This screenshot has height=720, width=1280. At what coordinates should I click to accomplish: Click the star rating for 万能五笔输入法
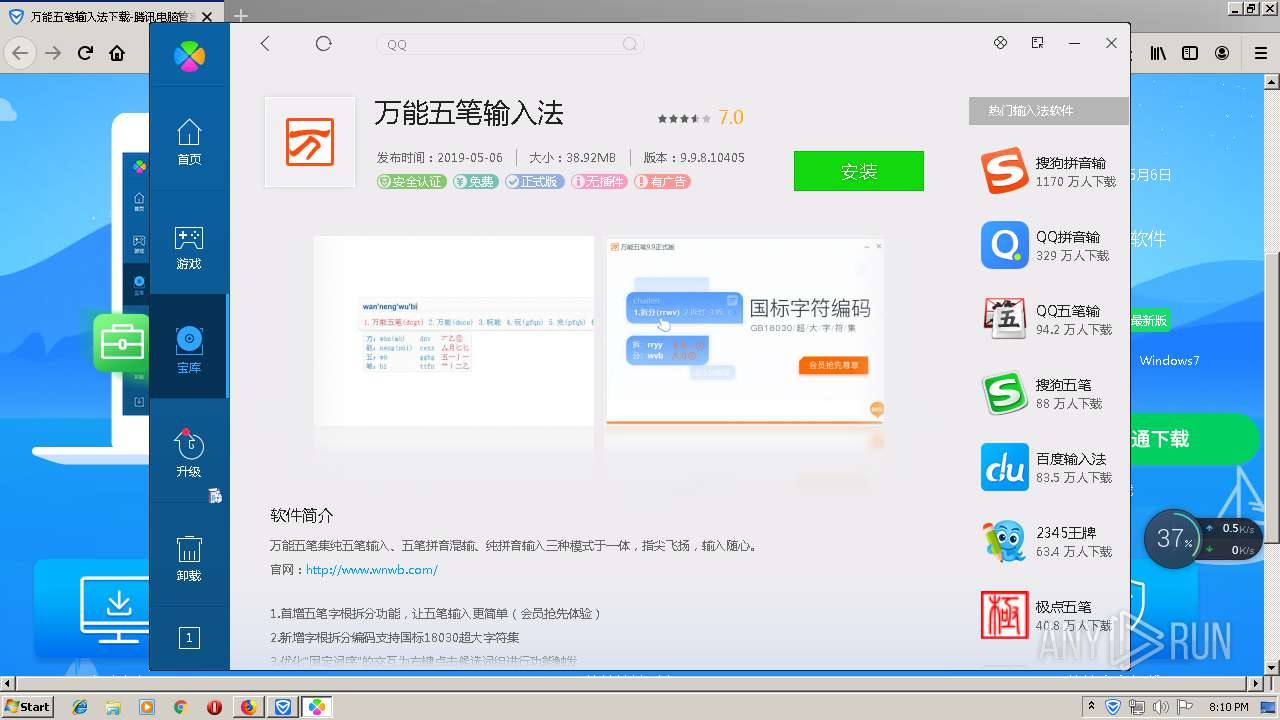pos(685,118)
